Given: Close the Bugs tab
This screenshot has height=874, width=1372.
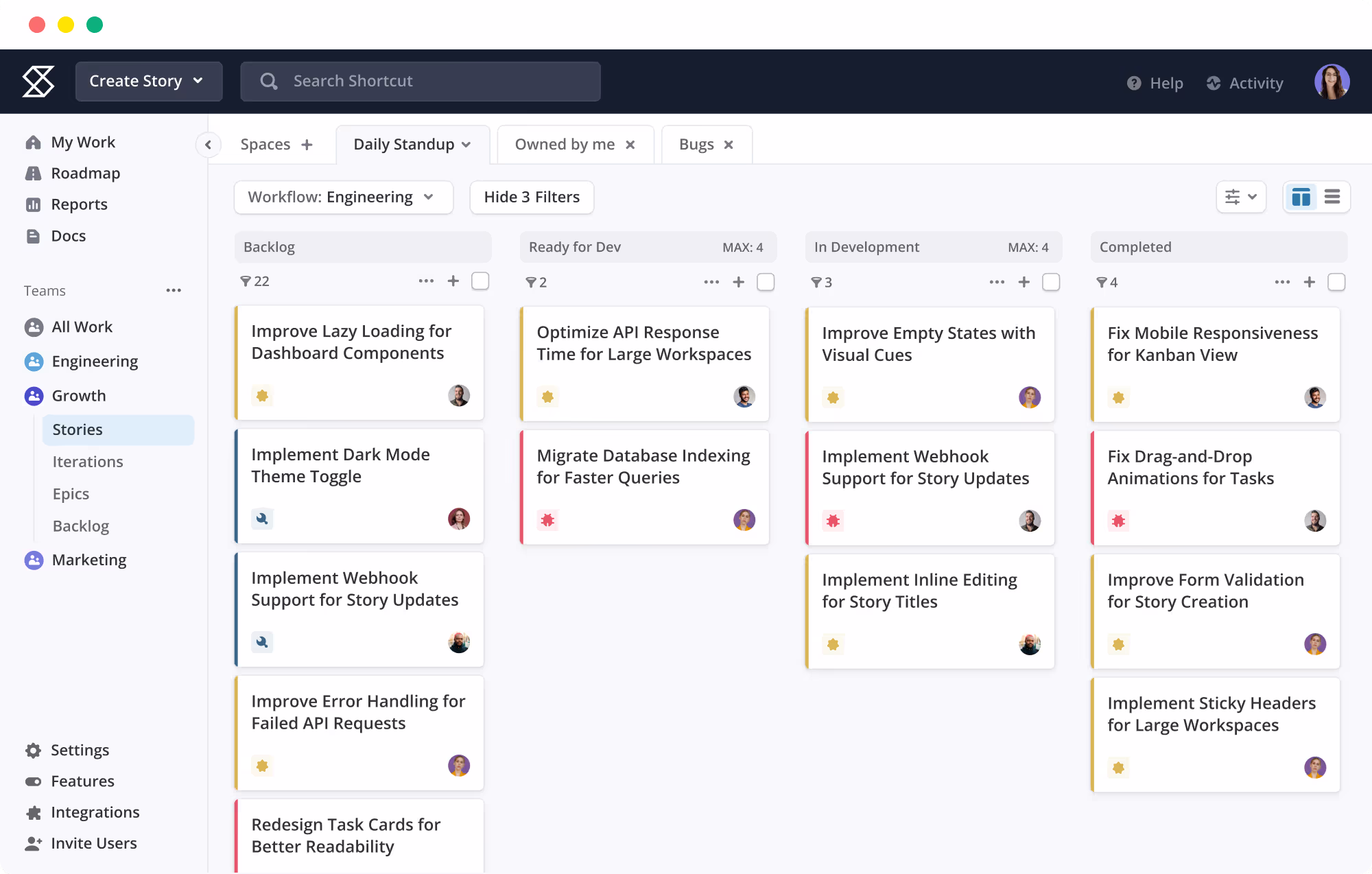Looking at the screenshot, I should point(729,145).
